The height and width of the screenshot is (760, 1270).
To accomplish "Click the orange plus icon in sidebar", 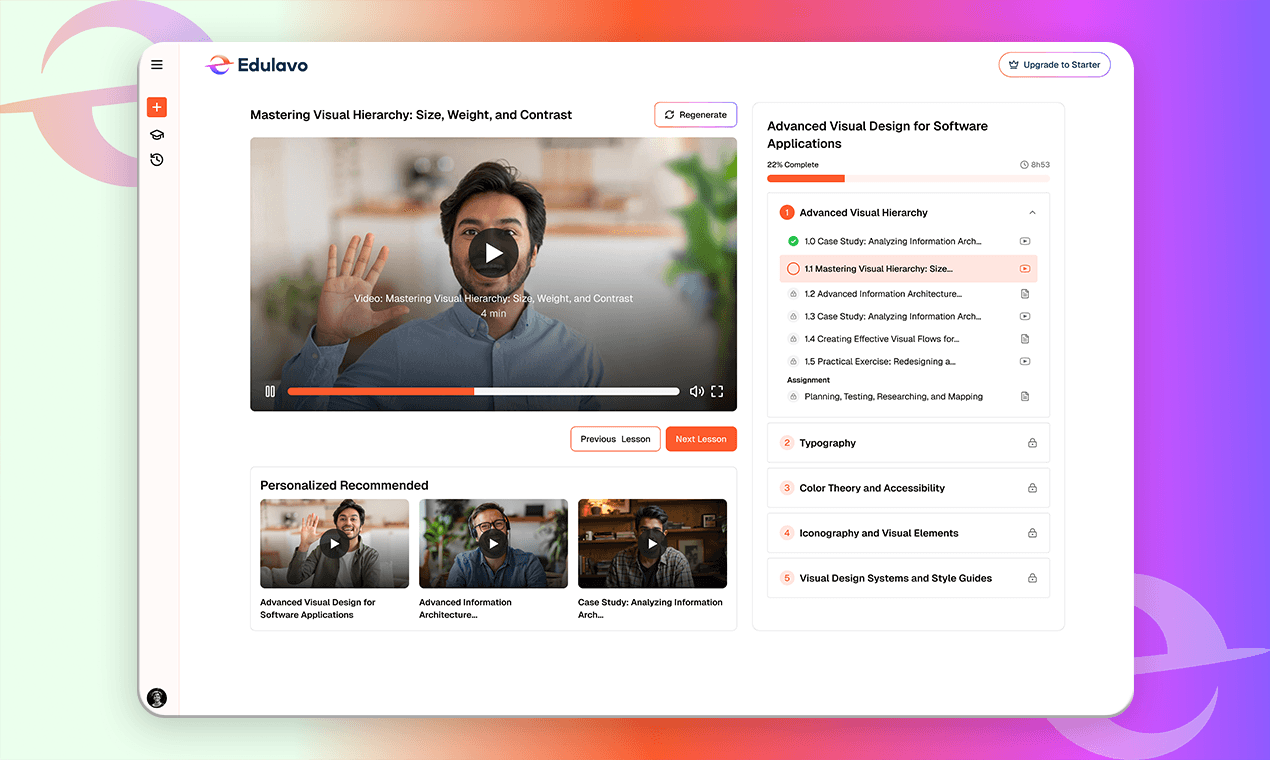I will pyautogui.click(x=157, y=107).
